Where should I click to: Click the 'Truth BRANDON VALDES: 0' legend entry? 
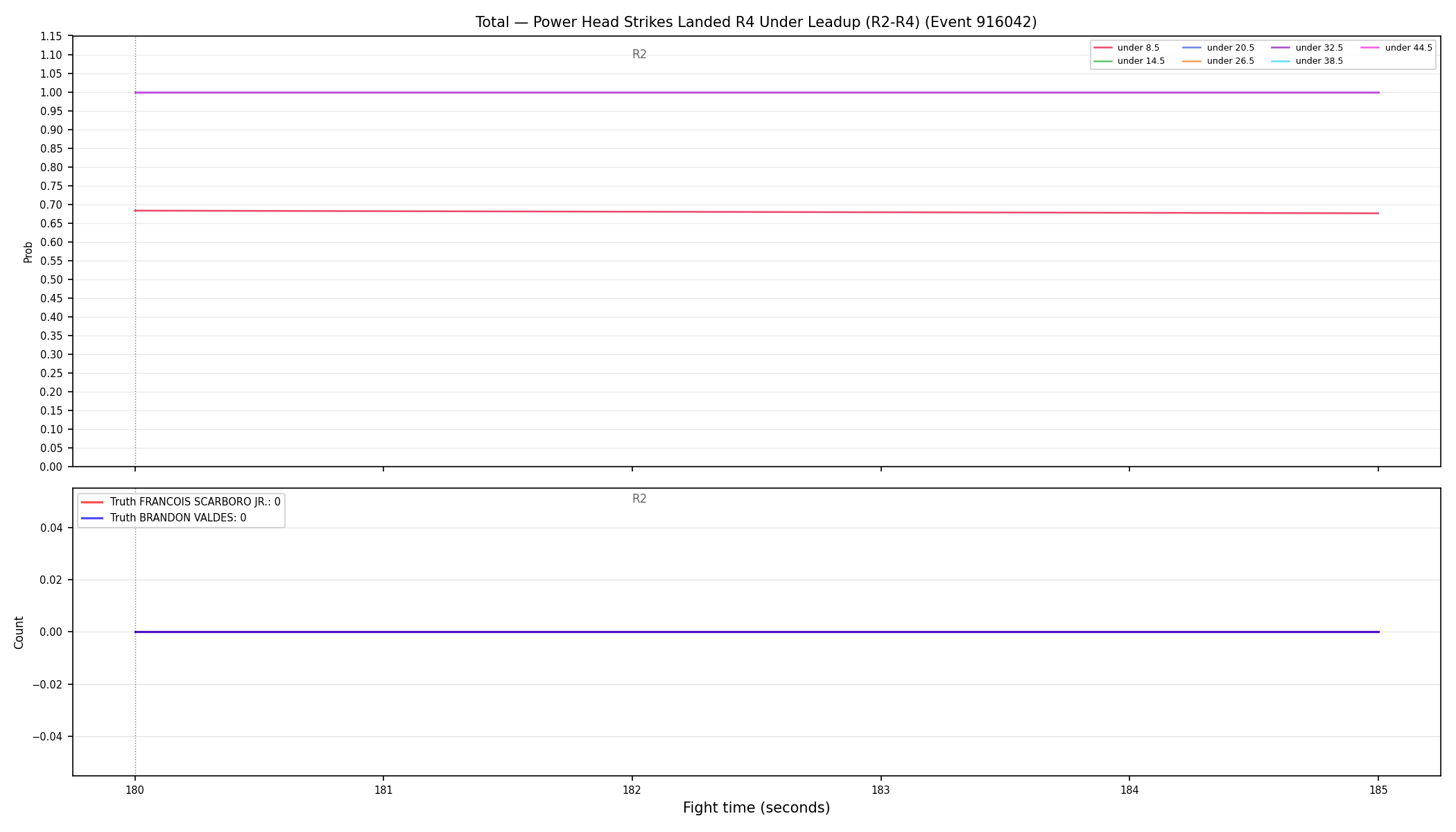(x=164, y=518)
